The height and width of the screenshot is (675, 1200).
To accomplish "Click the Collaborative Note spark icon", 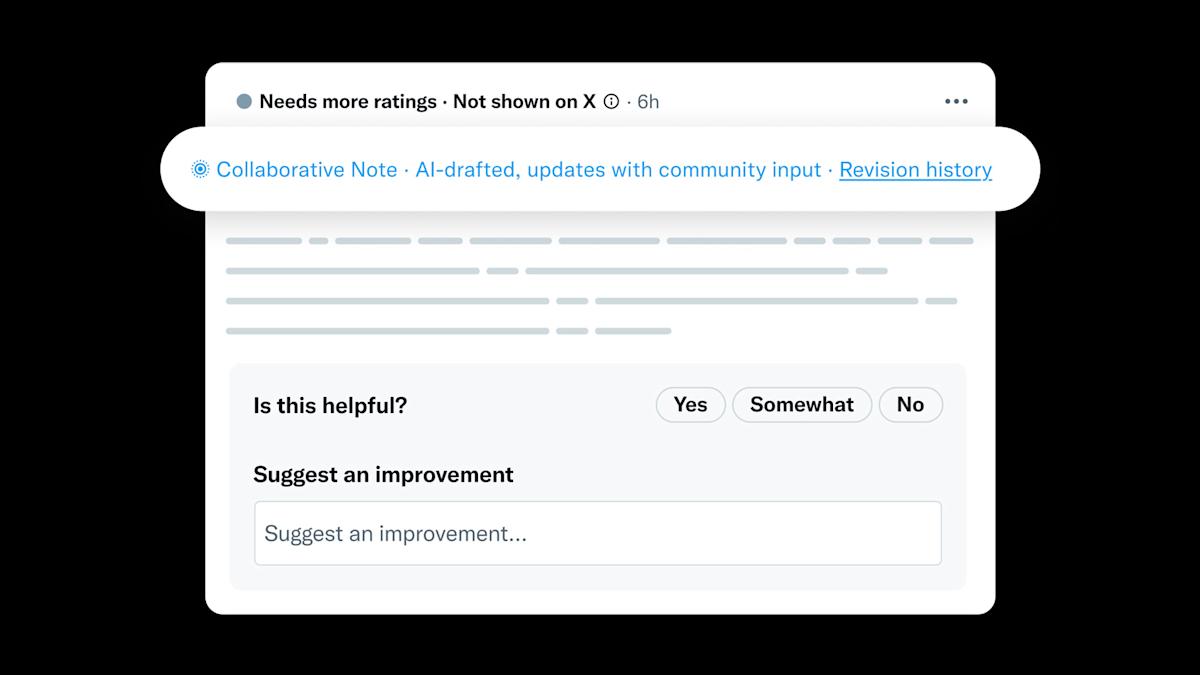I will pyautogui.click(x=200, y=169).
